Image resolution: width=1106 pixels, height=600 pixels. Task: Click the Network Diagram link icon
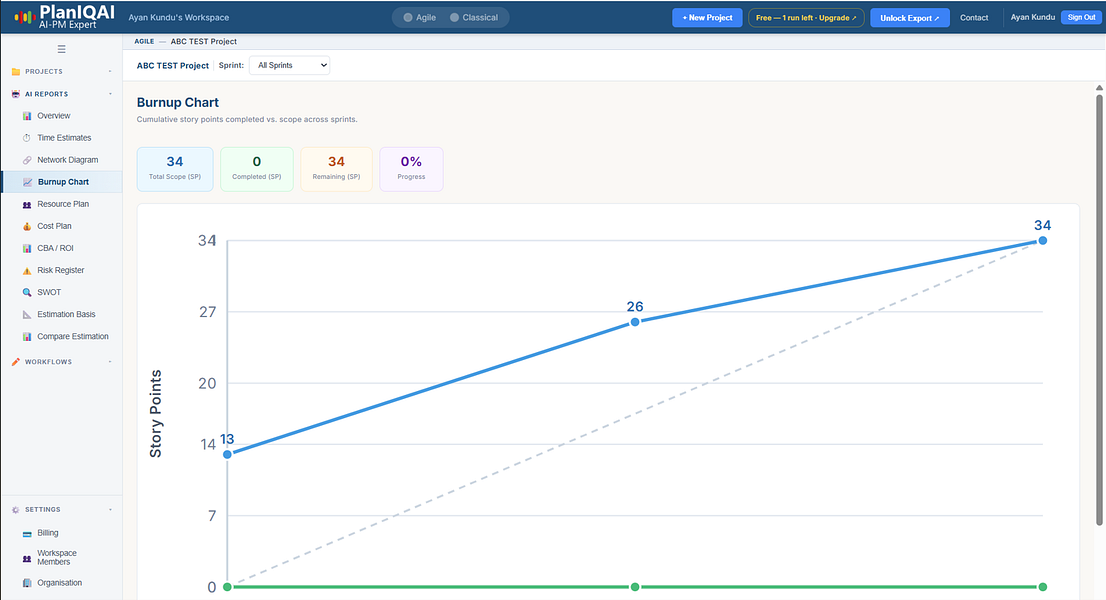pos(27,160)
